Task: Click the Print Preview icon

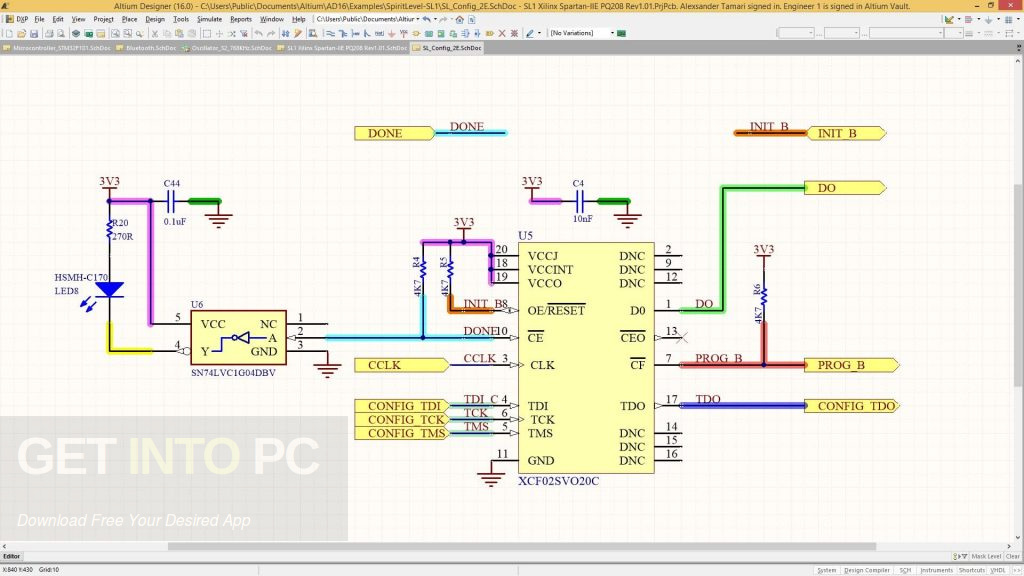Action: 61,33
